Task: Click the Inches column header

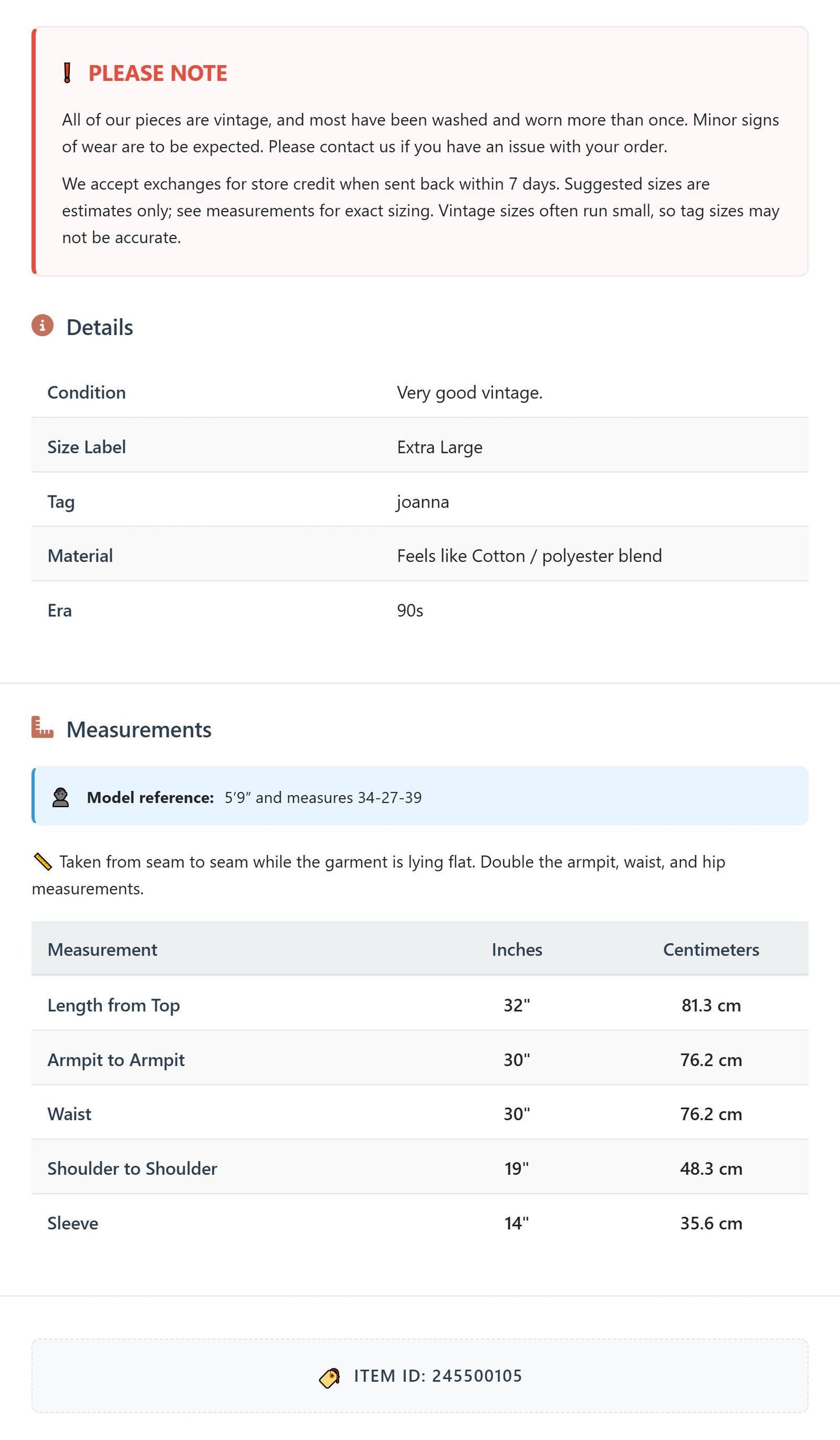Action: click(x=517, y=950)
